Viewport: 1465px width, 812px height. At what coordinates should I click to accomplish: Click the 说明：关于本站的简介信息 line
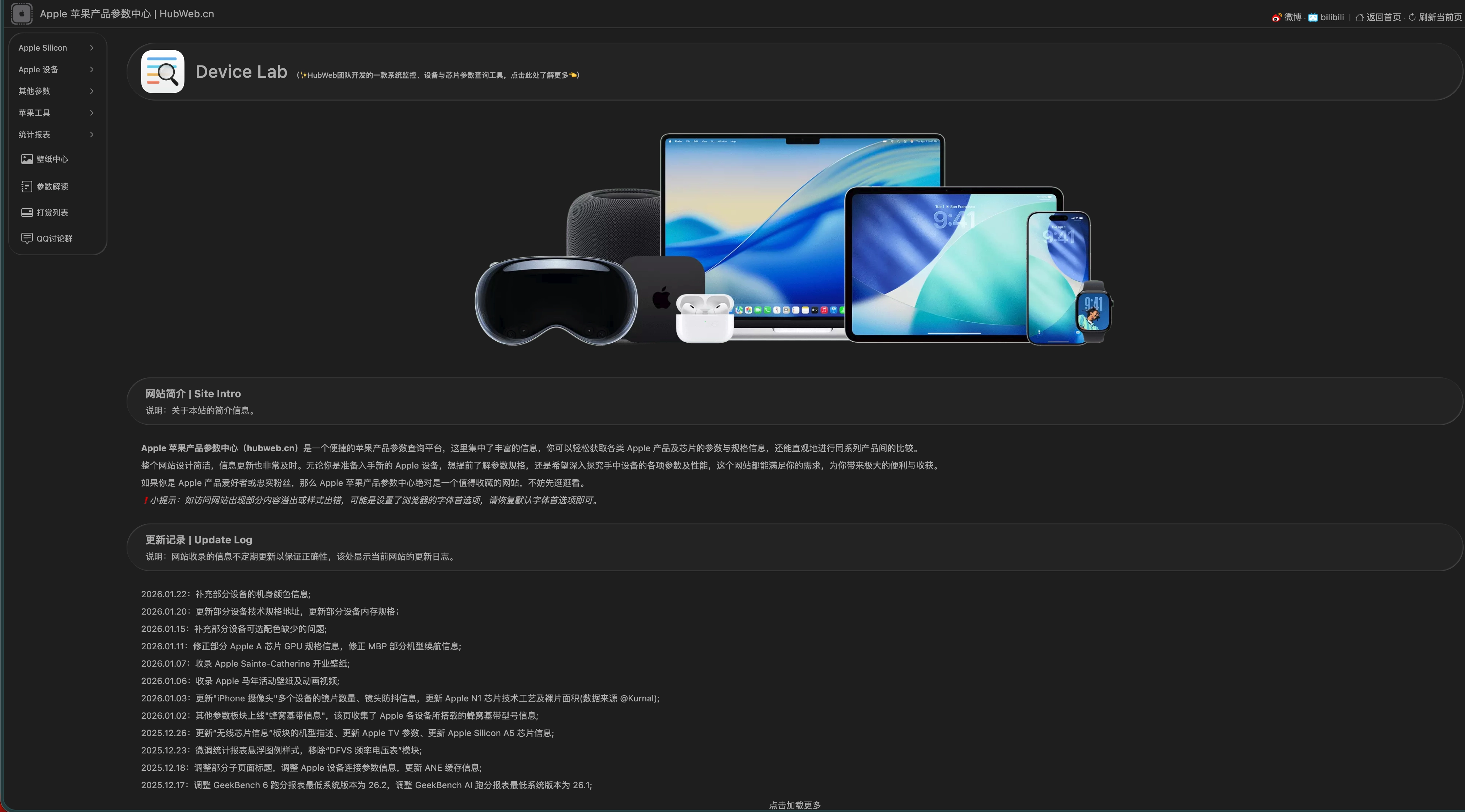click(x=201, y=410)
